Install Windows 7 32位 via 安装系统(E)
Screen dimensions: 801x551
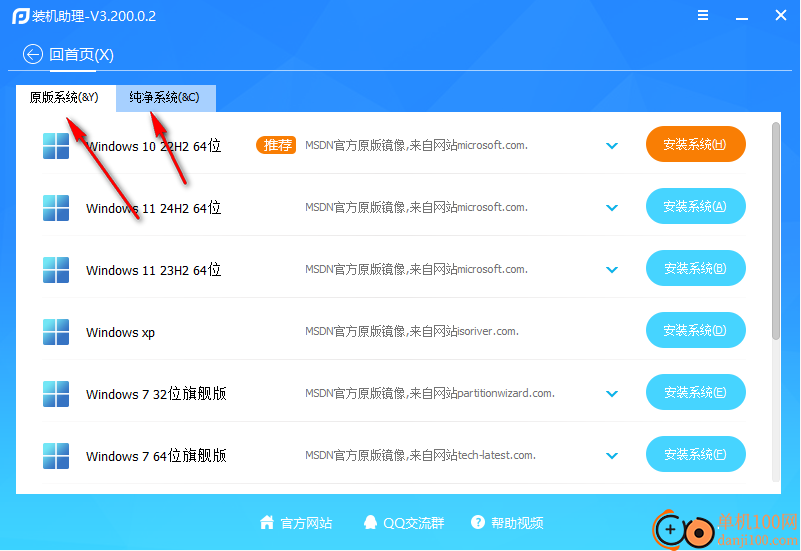tap(696, 392)
